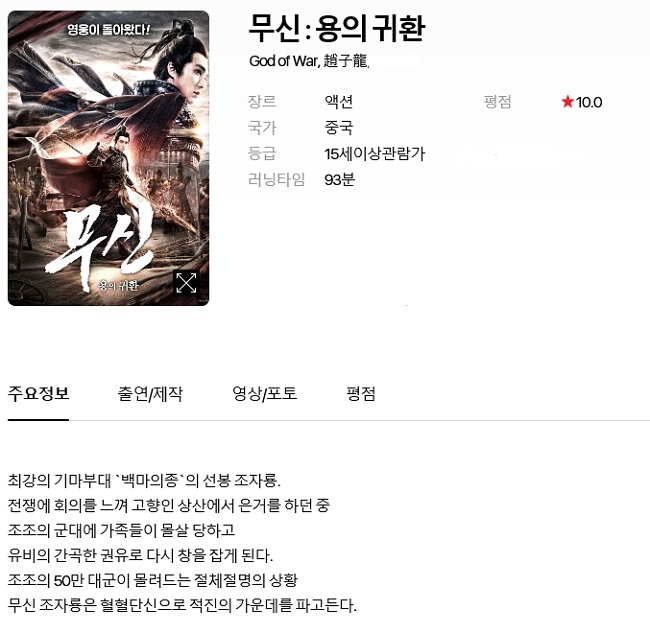Image resolution: width=650 pixels, height=634 pixels.
Task: Switch to the 출연/제작 tab
Action: click(150, 394)
